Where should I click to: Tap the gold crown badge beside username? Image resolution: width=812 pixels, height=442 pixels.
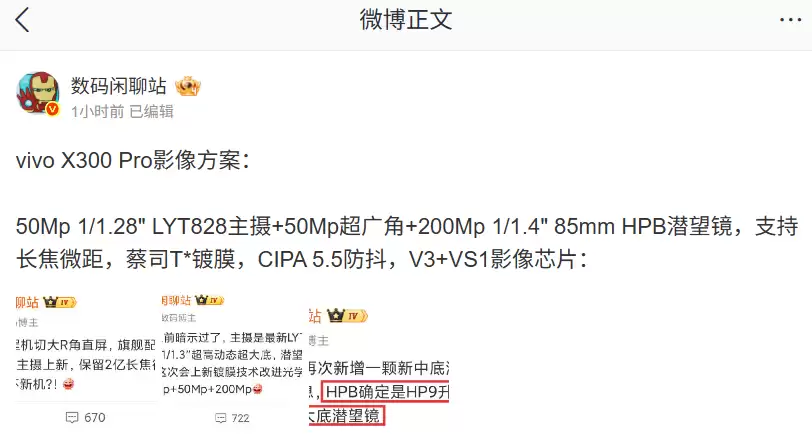click(187, 86)
